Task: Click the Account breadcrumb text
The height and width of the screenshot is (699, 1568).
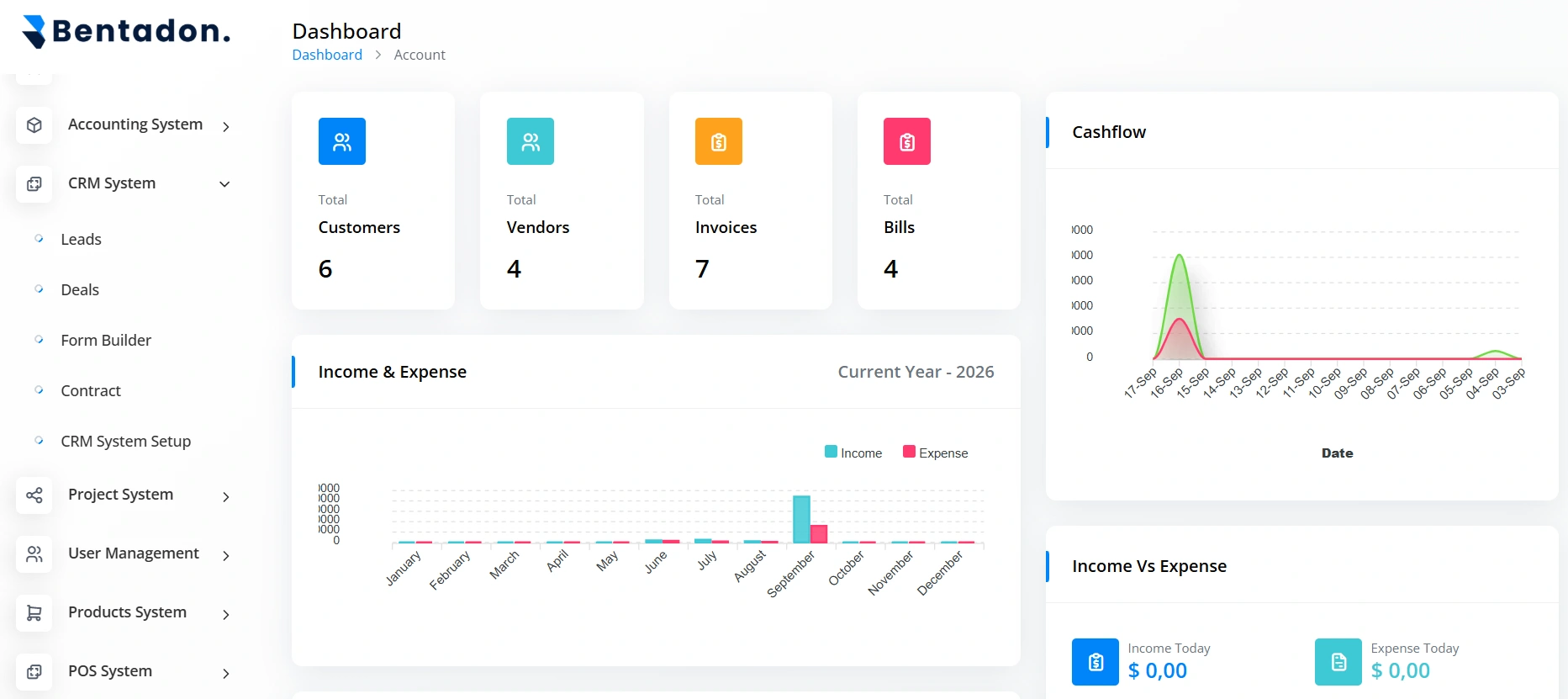Action: (420, 55)
